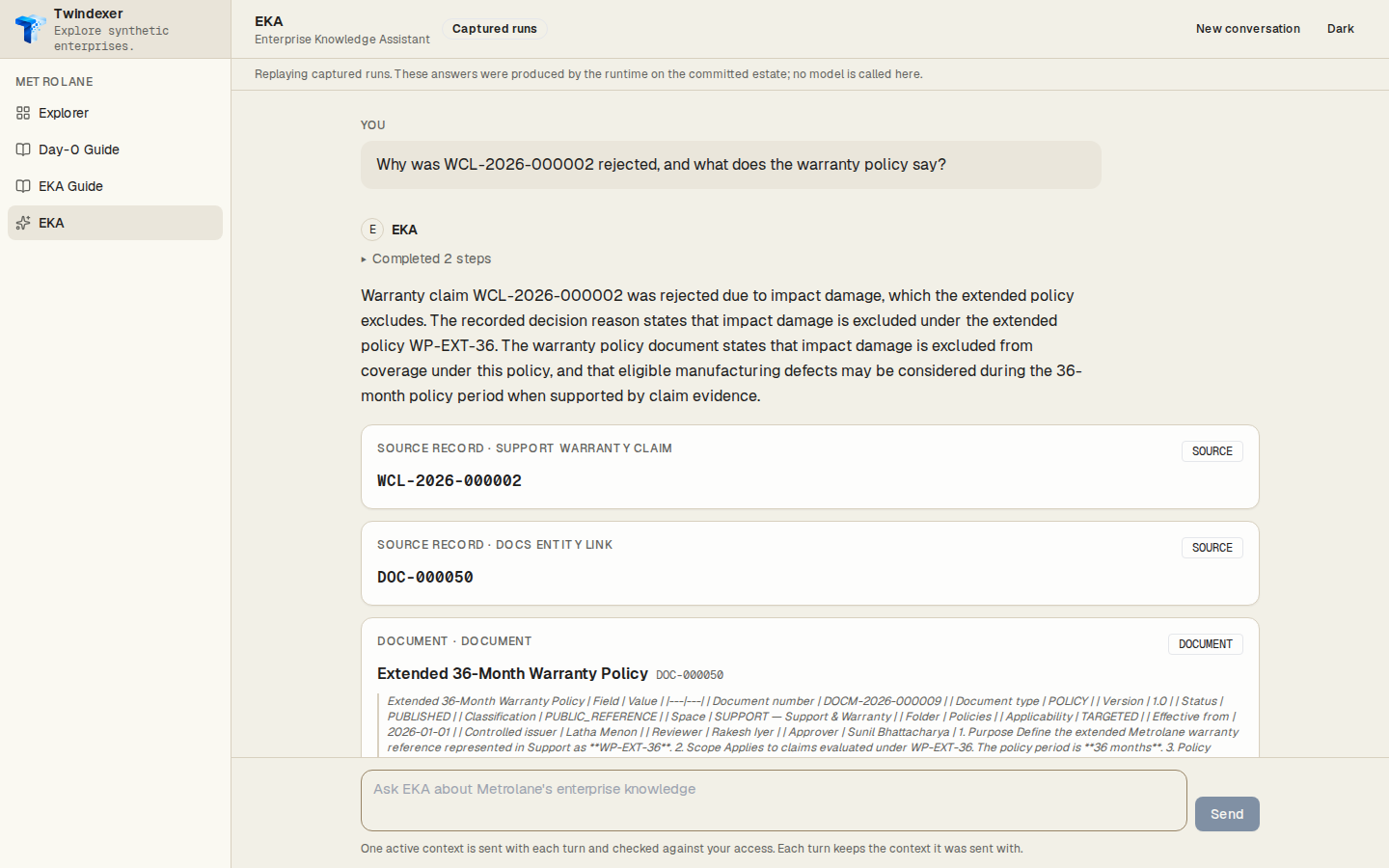This screenshot has height=868, width=1389.
Task: Click the SOURCE tag on the warranty claim card
Action: click(x=1212, y=451)
